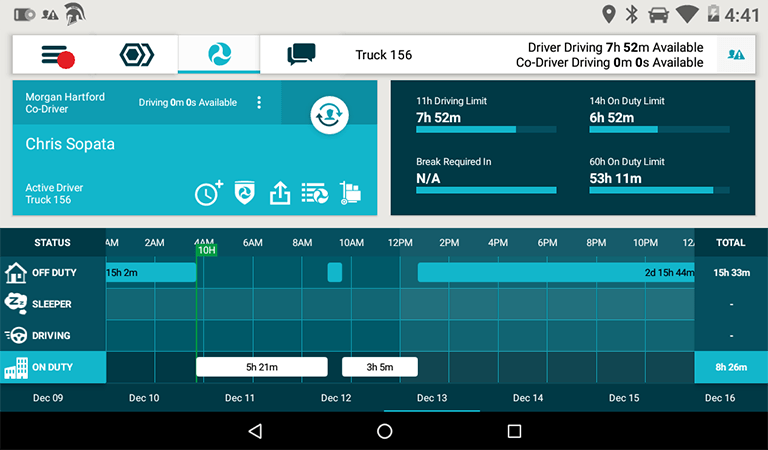Open the log list refresh icon
The height and width of the screenshot is (450, 768).
(315, 193)
